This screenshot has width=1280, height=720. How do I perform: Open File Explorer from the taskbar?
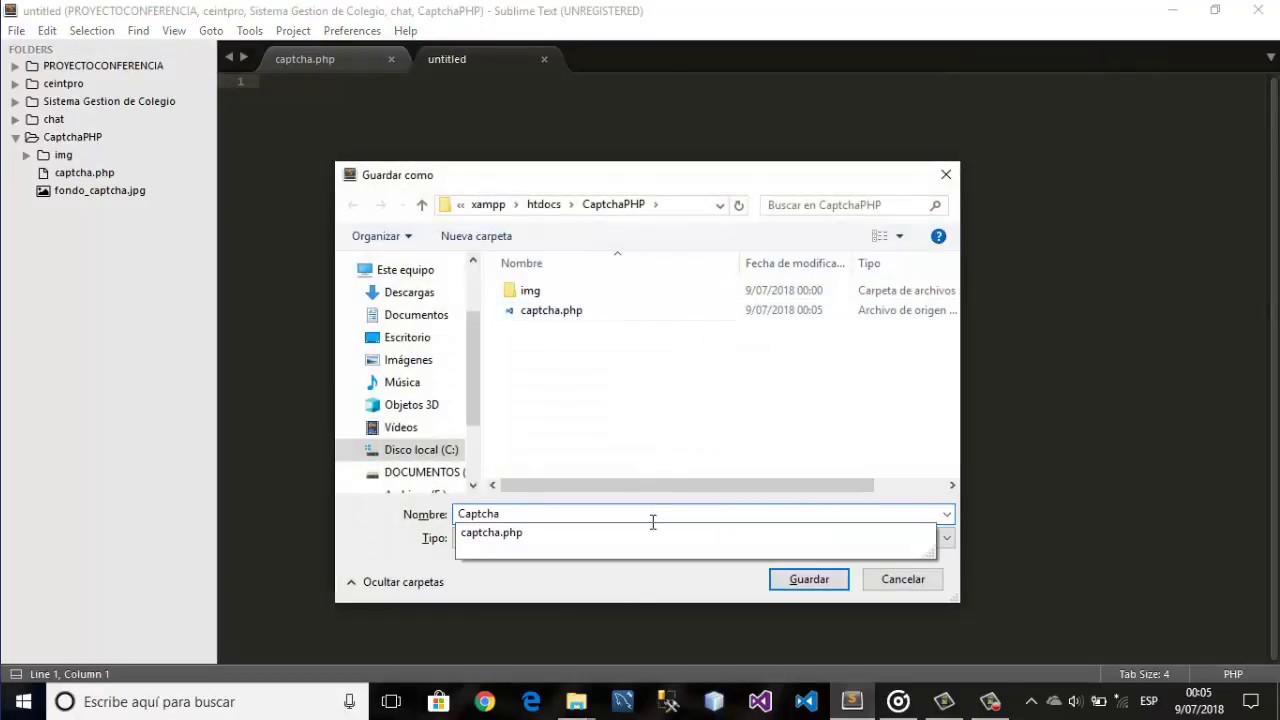(577, 702)
